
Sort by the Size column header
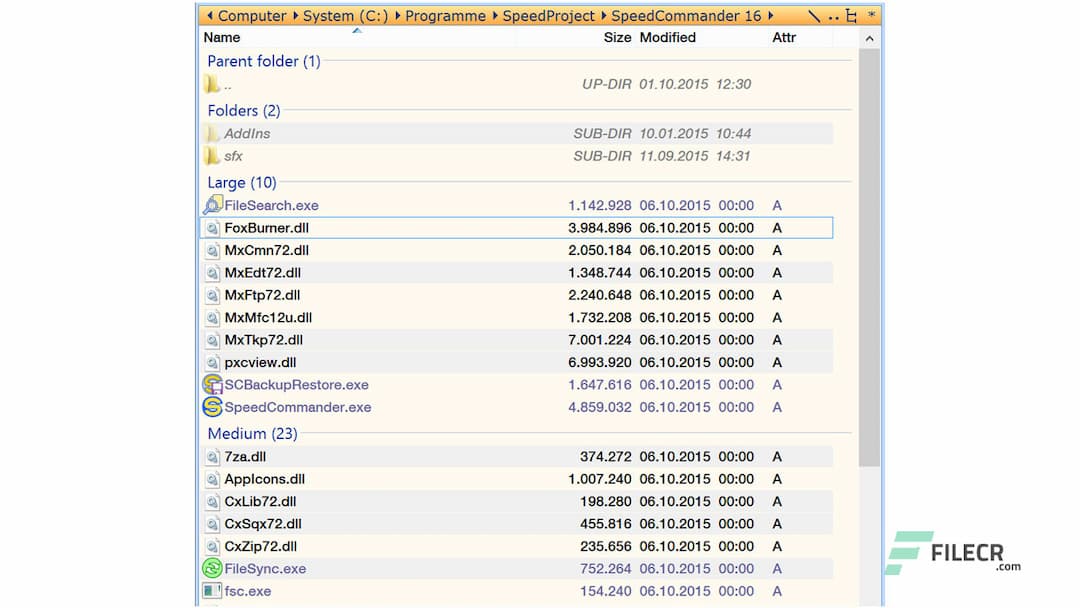(617, 38)
